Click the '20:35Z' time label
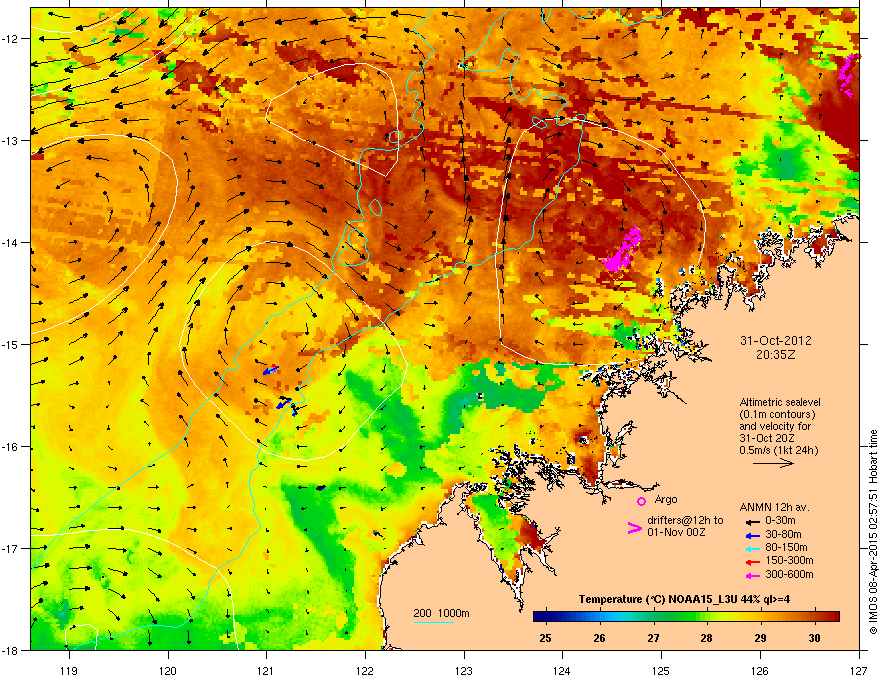880x680 pixels. point(776,355)
